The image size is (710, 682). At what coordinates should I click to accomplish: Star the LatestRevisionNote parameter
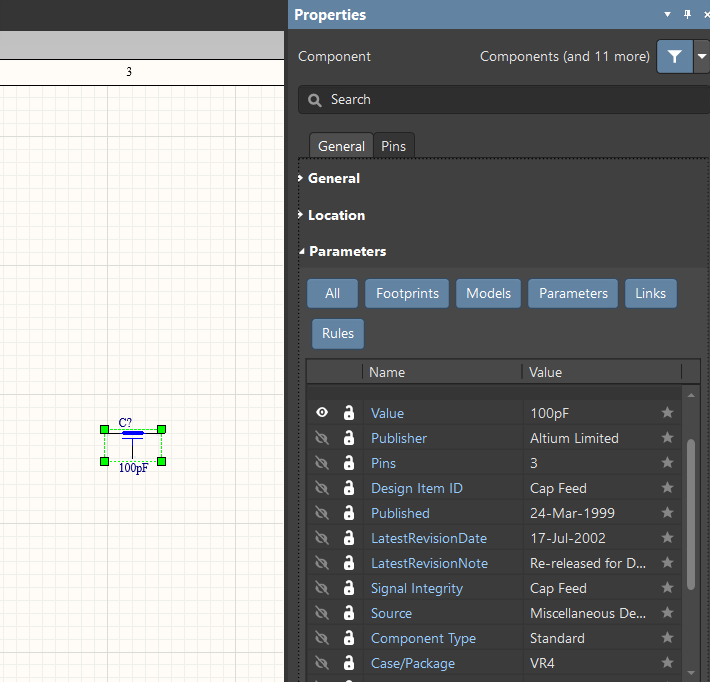pyautogui.click(x=667, y=562)
